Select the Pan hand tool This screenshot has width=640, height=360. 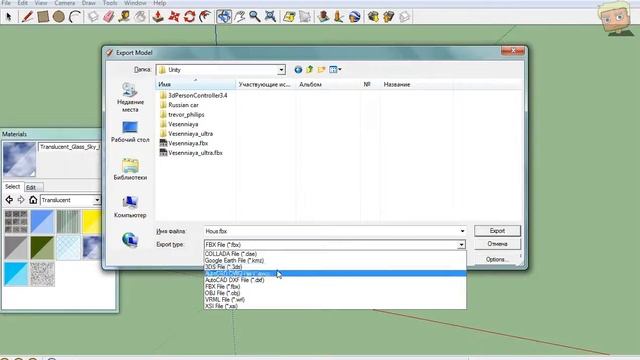tap(240, 17)
